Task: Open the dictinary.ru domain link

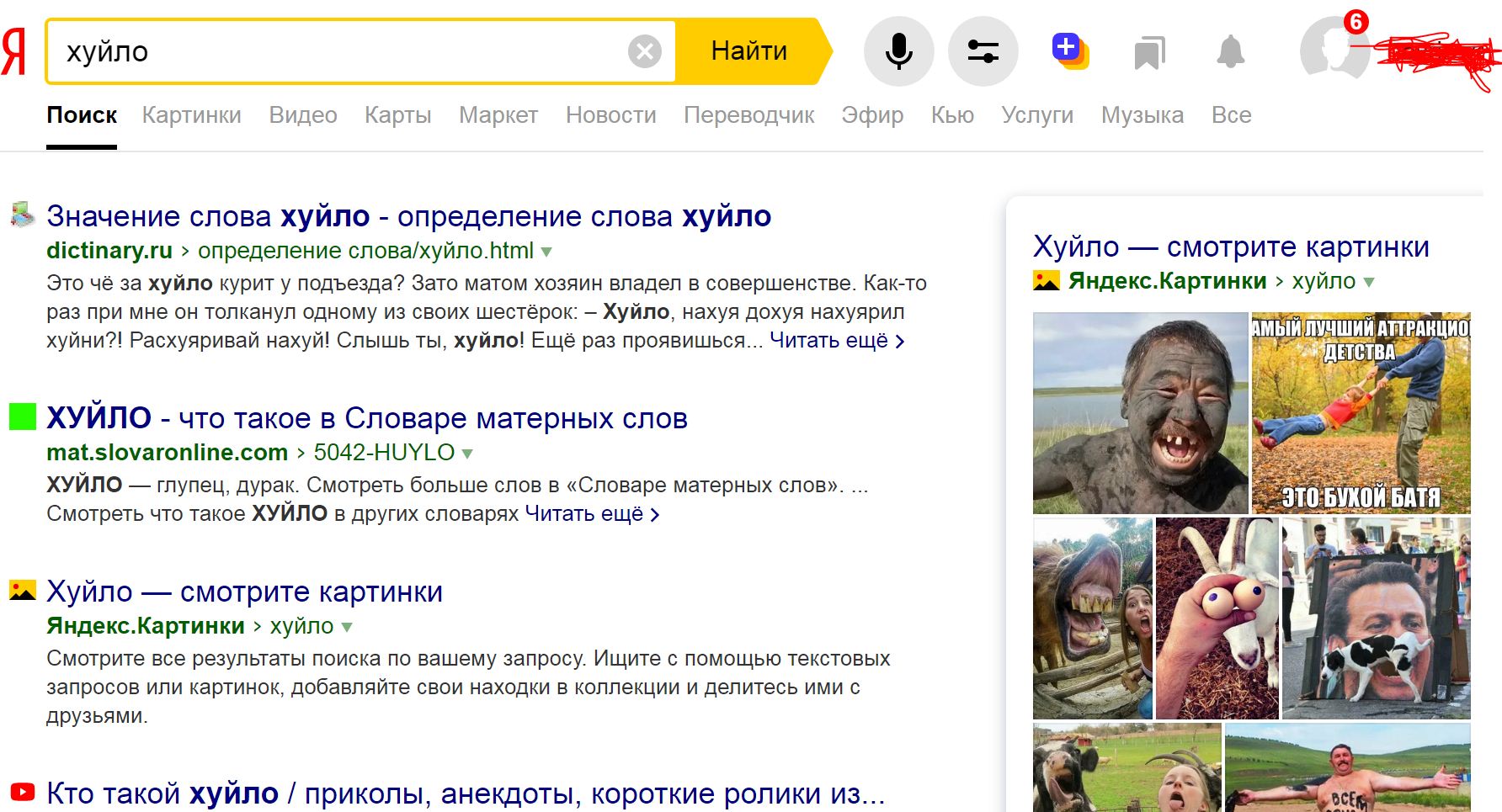Action: tap(109, 251)
